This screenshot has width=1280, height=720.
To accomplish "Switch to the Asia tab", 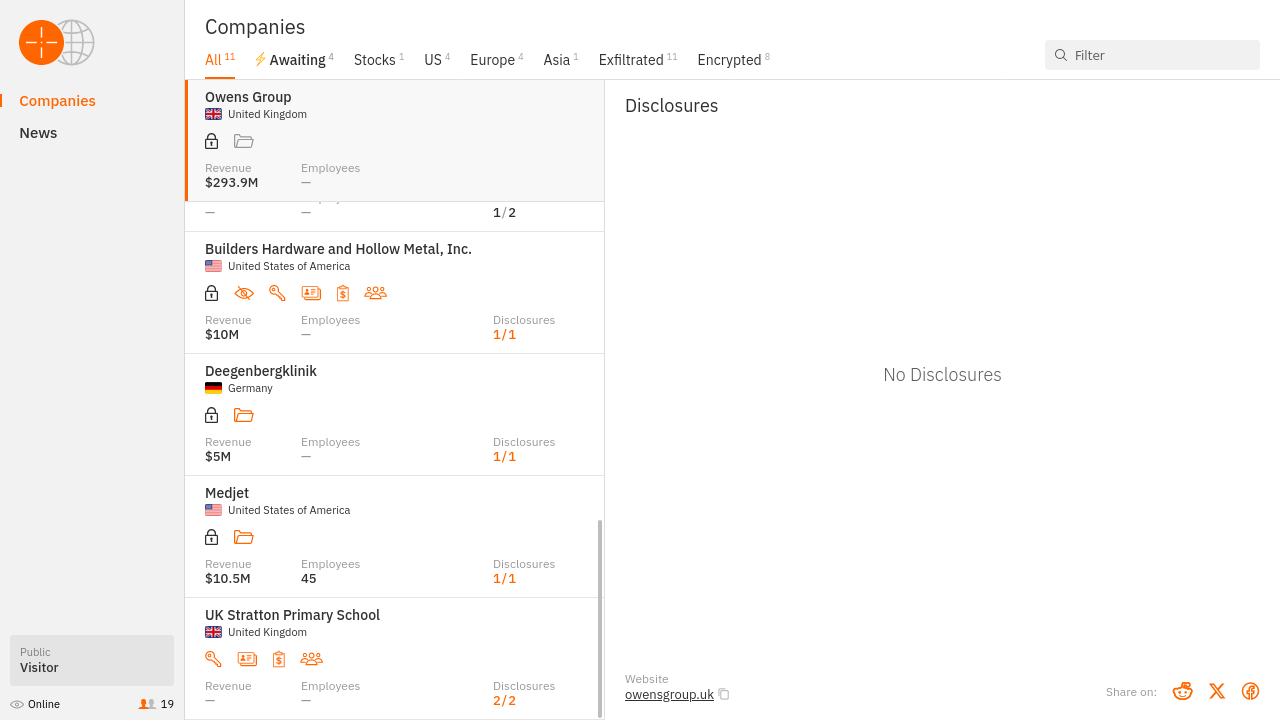I will pos(561,60).
